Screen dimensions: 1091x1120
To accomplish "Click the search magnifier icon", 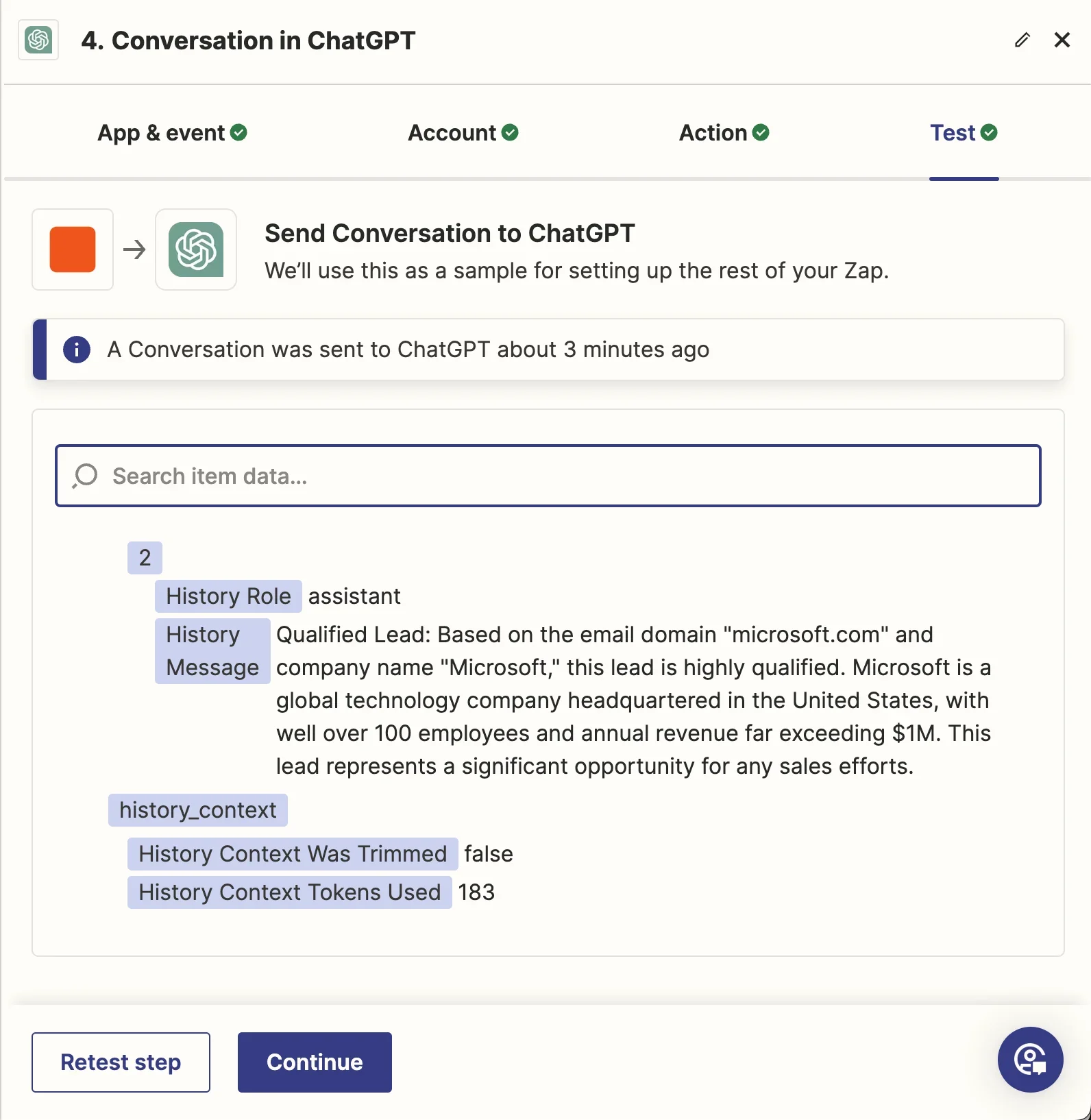I will [x=86, y=476].
